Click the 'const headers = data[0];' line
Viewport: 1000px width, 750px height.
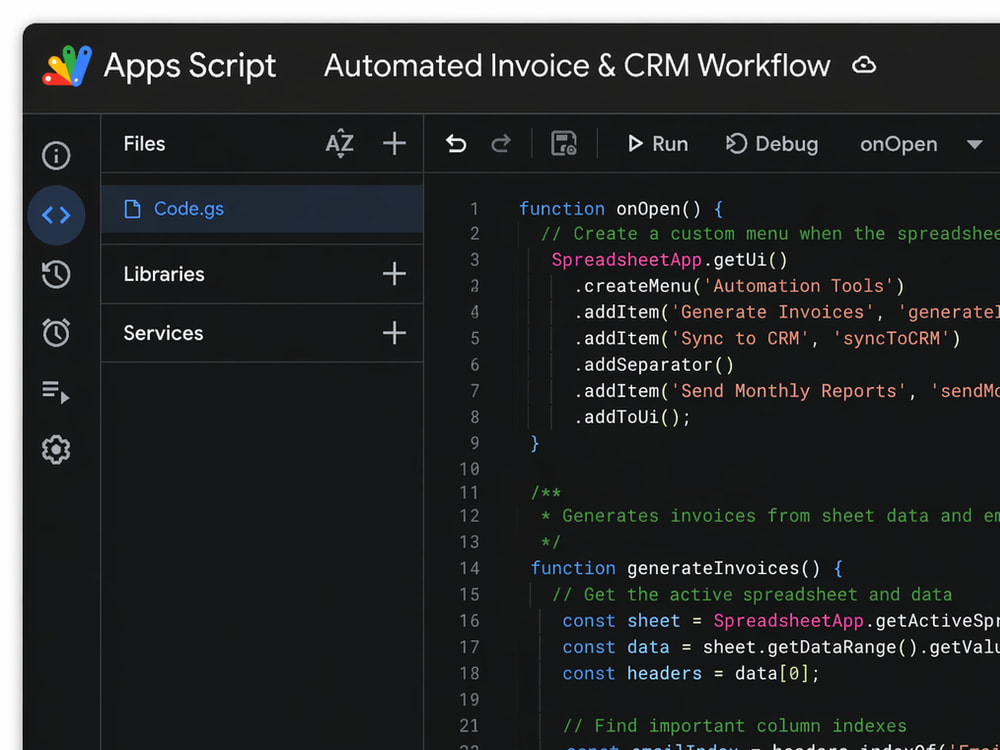(691, 673)
